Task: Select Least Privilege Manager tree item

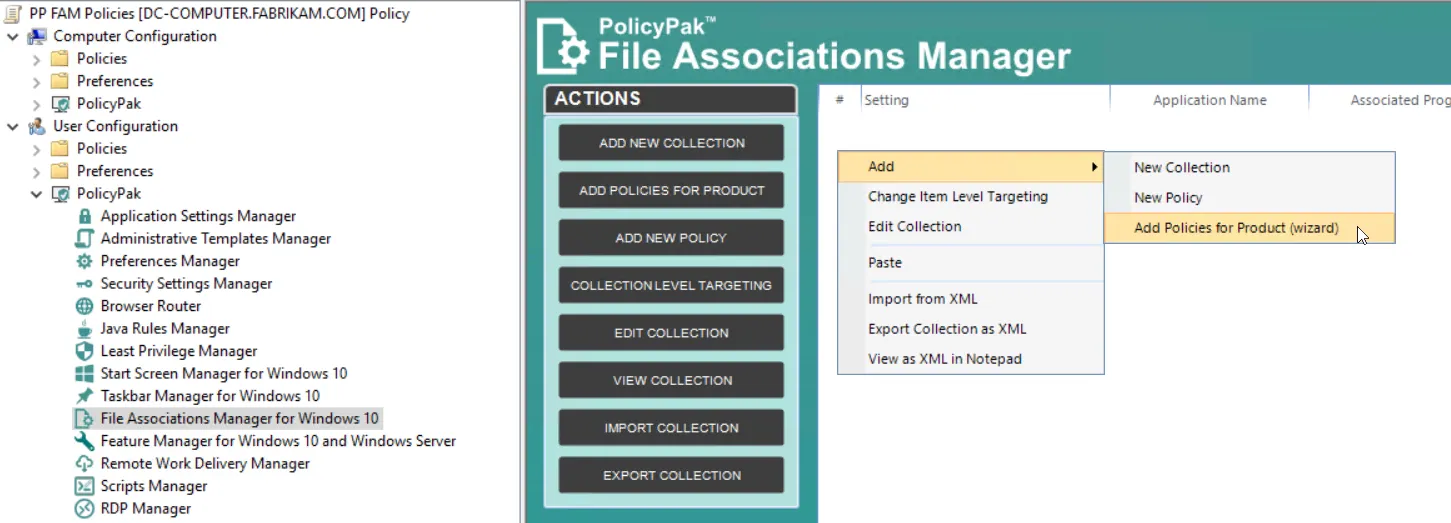Action: coord(179,351)
